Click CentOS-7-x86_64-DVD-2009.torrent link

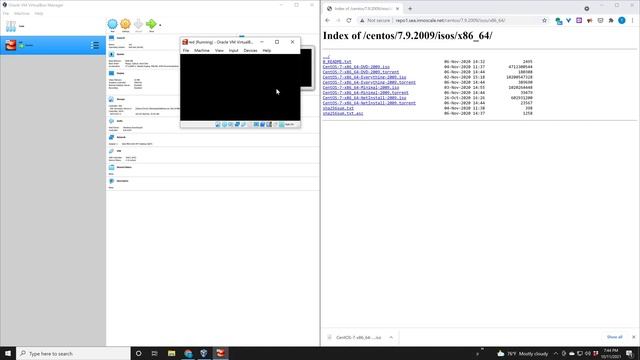click(361, 72)
